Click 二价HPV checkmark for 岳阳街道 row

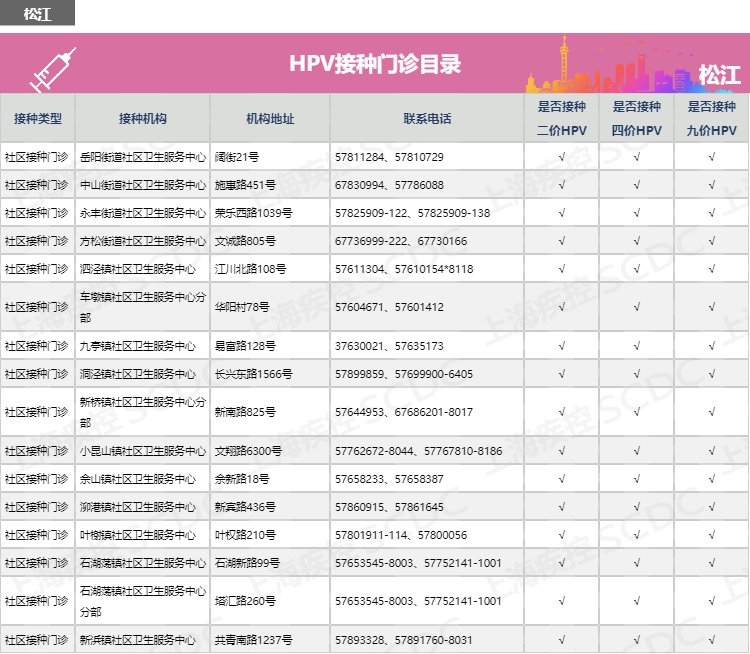pos(562,157)
